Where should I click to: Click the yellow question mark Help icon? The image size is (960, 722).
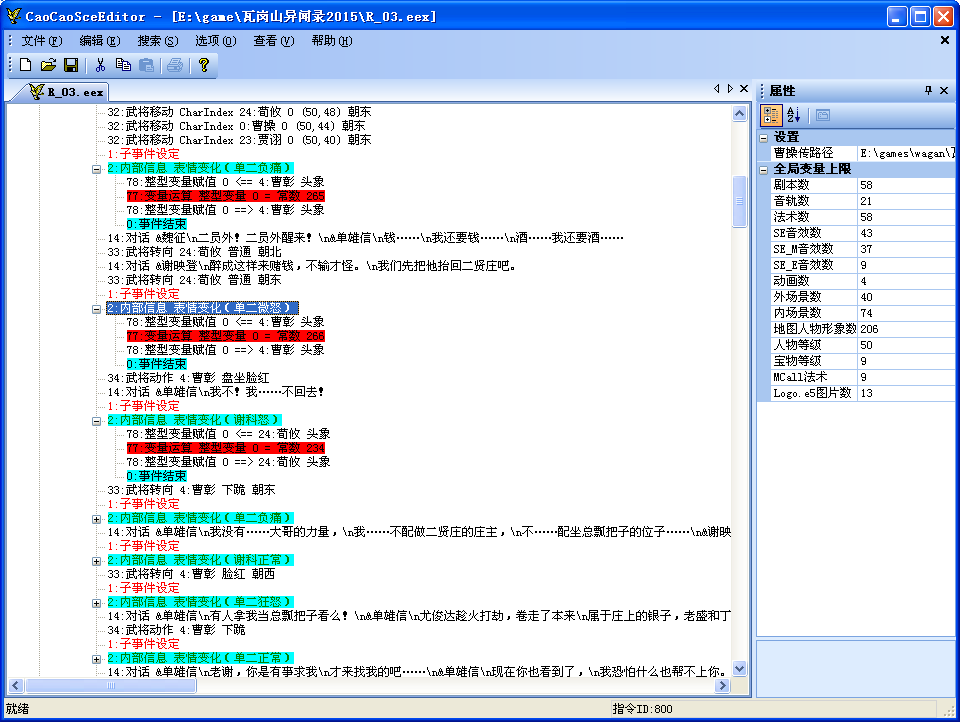(x=204, y=65)
